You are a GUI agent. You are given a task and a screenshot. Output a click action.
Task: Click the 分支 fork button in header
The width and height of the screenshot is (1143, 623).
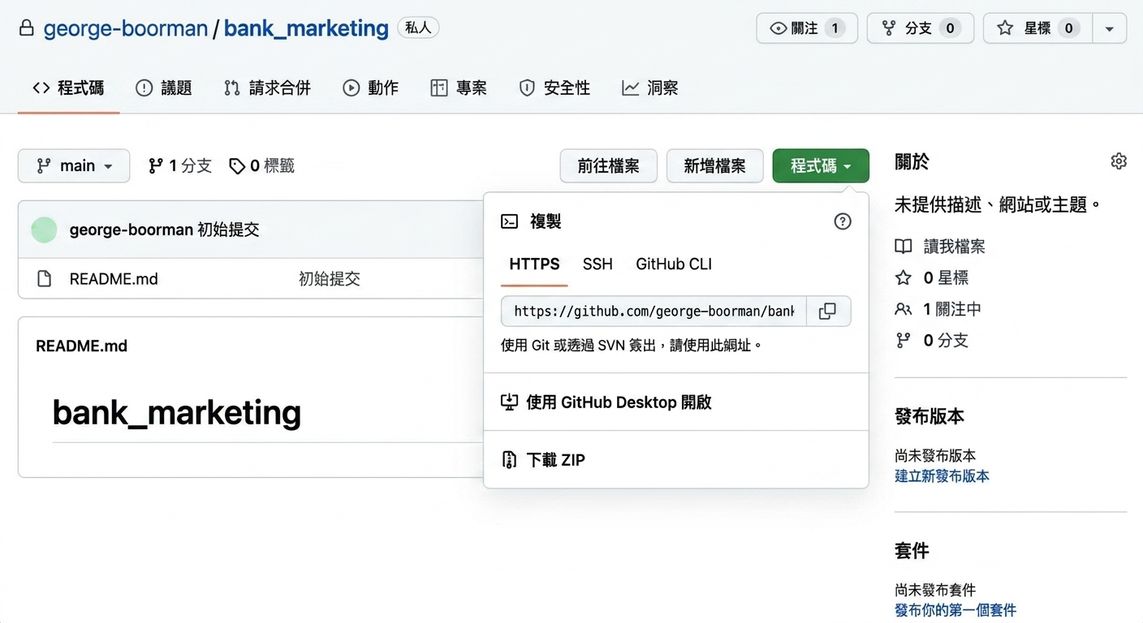point(920,28)
